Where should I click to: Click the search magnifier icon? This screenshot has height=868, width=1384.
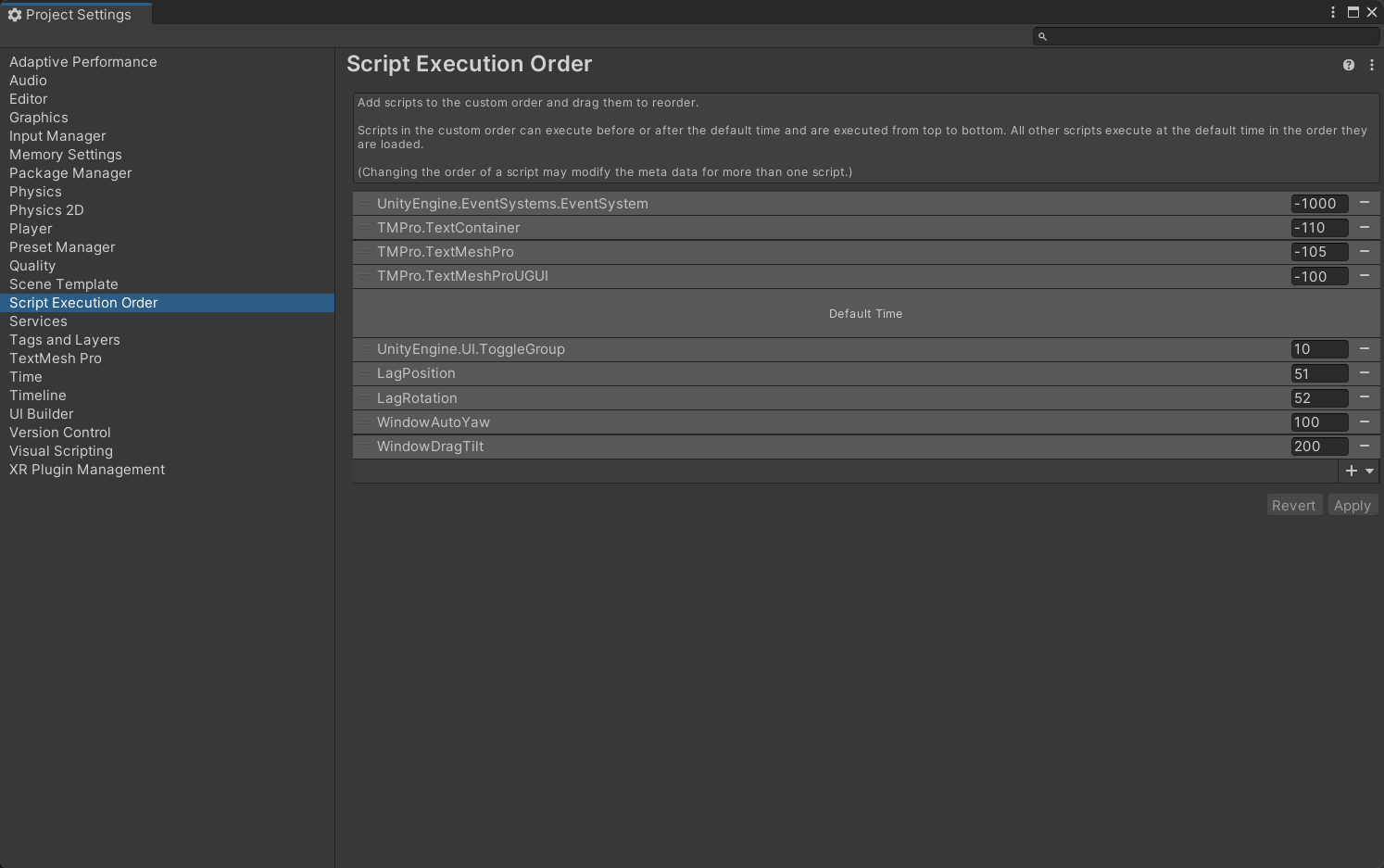(x=1042, y=36)
